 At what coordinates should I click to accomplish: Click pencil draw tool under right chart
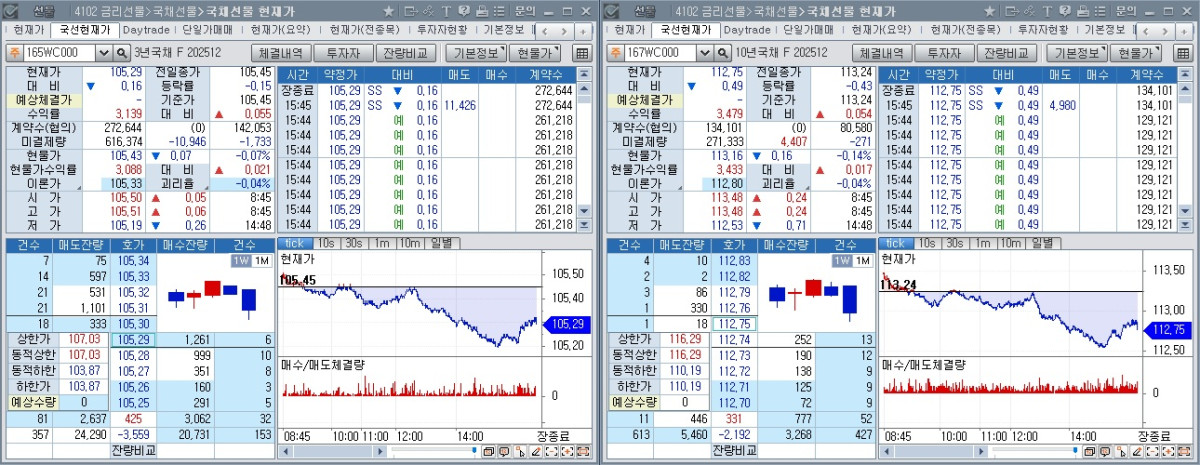1137,451
